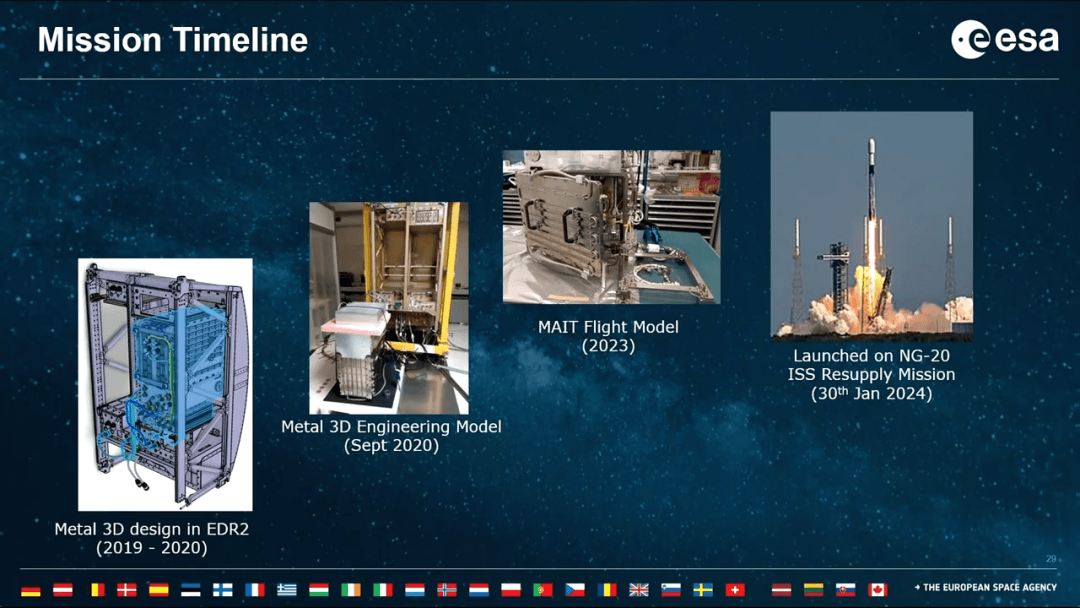Click the Portuguese flag icon

point(543,590)
